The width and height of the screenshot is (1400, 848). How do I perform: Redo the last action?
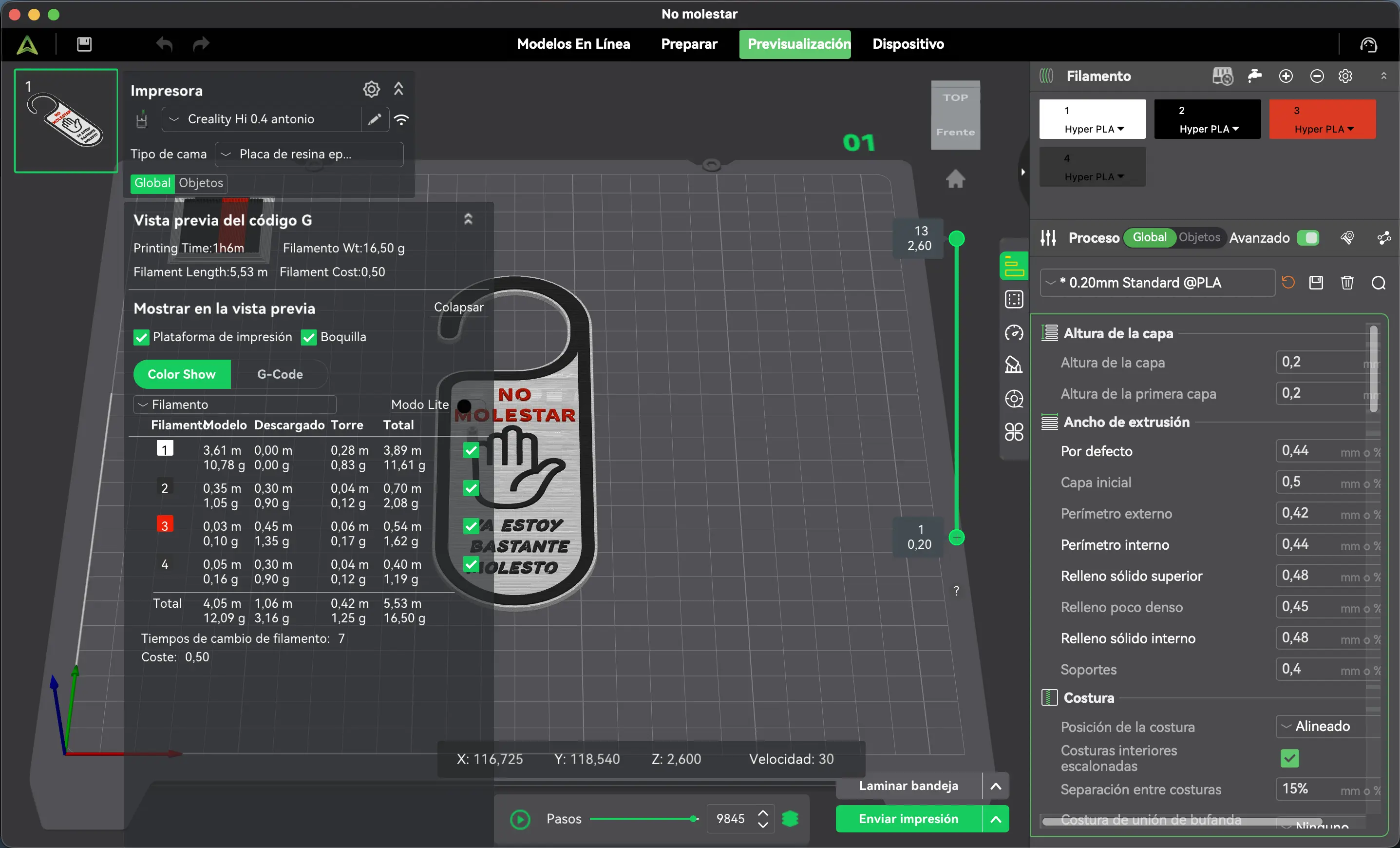pos(201,44)
